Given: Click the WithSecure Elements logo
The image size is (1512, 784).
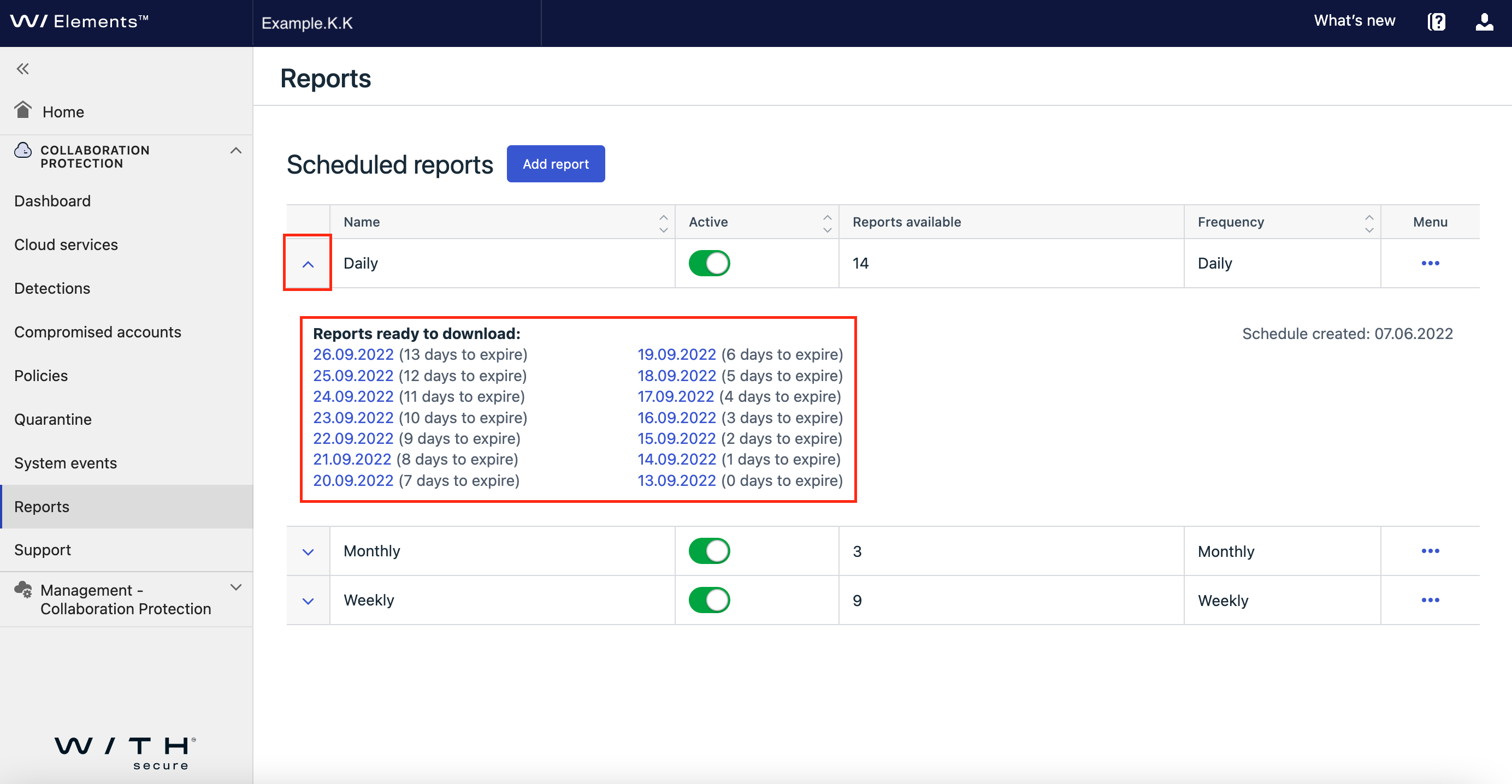Looking at the screenshot, I should 79,22.
